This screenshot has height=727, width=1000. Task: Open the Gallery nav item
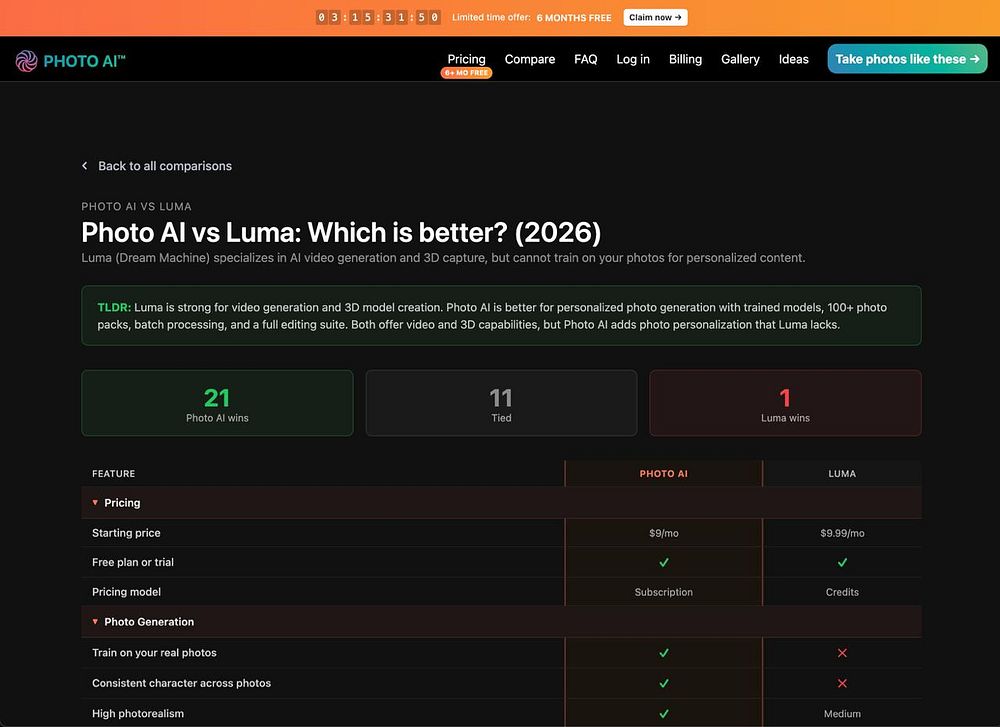pos(740,59)
